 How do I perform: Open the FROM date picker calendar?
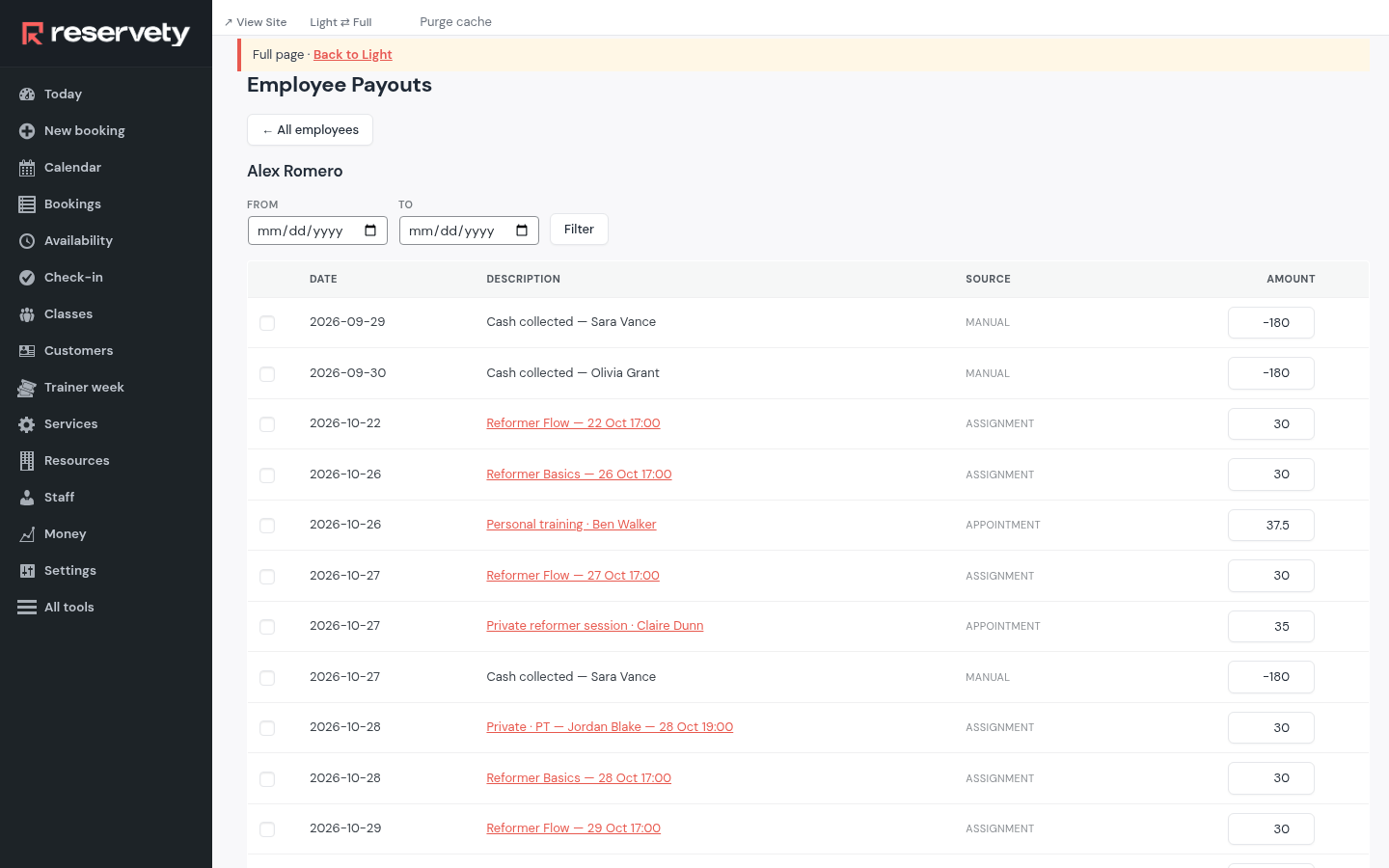tap(370, 231)
